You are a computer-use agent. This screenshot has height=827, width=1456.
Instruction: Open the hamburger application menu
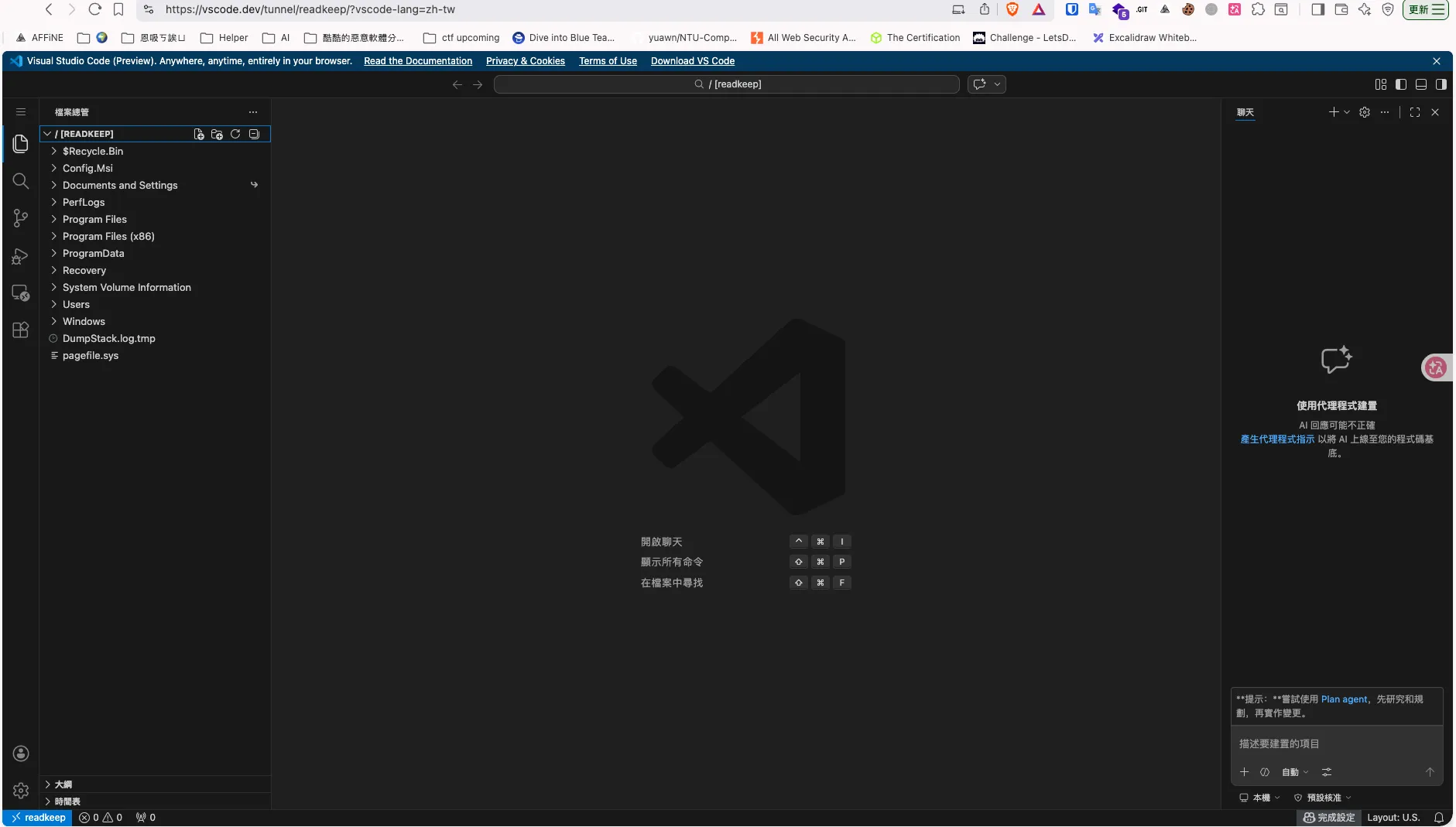pyautogui.click(x=21, y=112)
